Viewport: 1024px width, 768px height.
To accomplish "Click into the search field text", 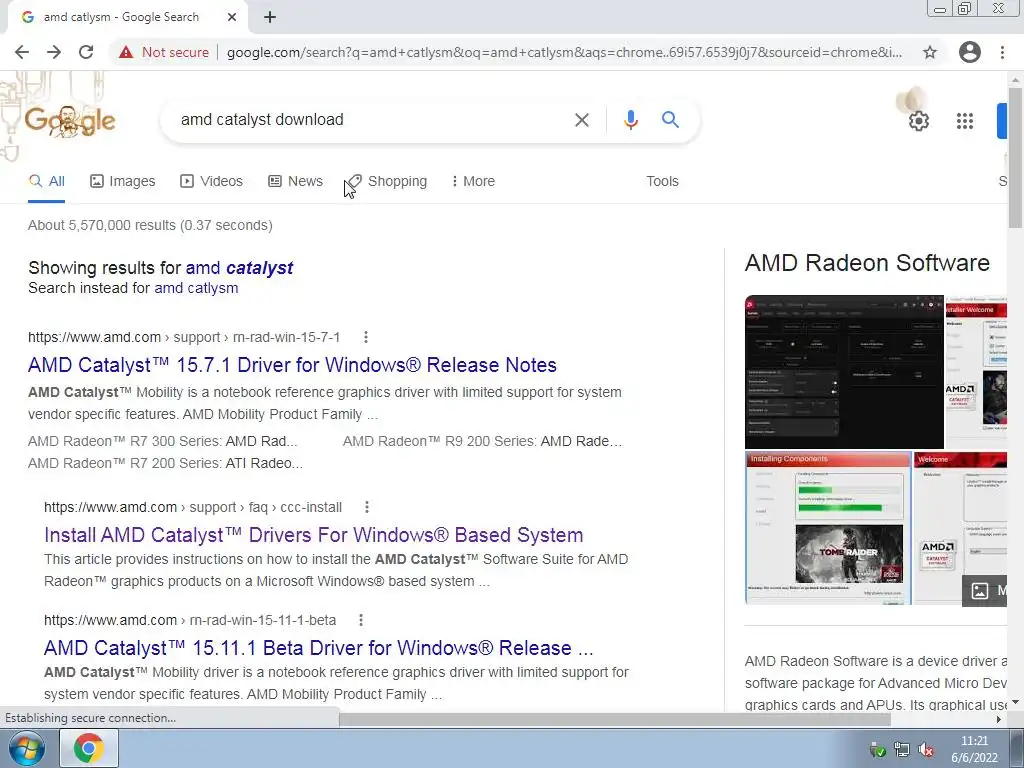I will click(262, 120).
